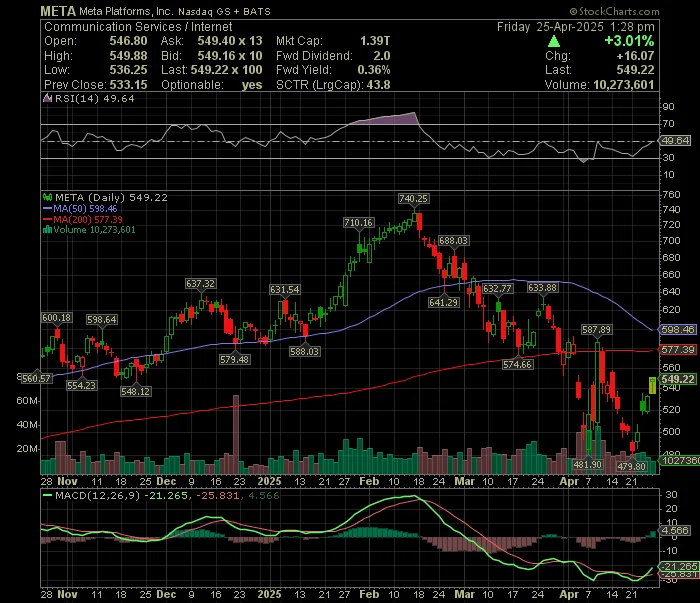700x603 pixels.
Task: Click the 'MA(50) 598.46' legend text
Action: point(85,208)
